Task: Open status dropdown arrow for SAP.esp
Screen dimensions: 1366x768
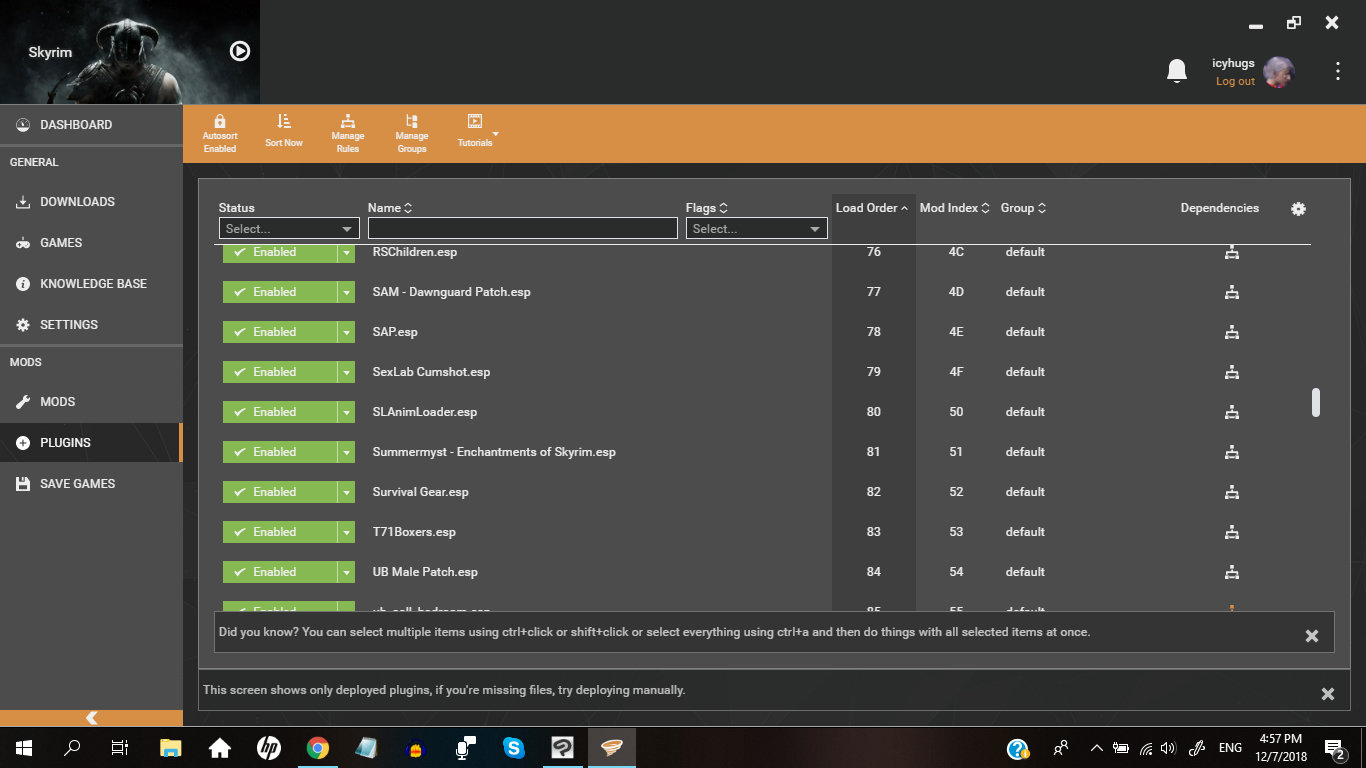Action: 346,332
